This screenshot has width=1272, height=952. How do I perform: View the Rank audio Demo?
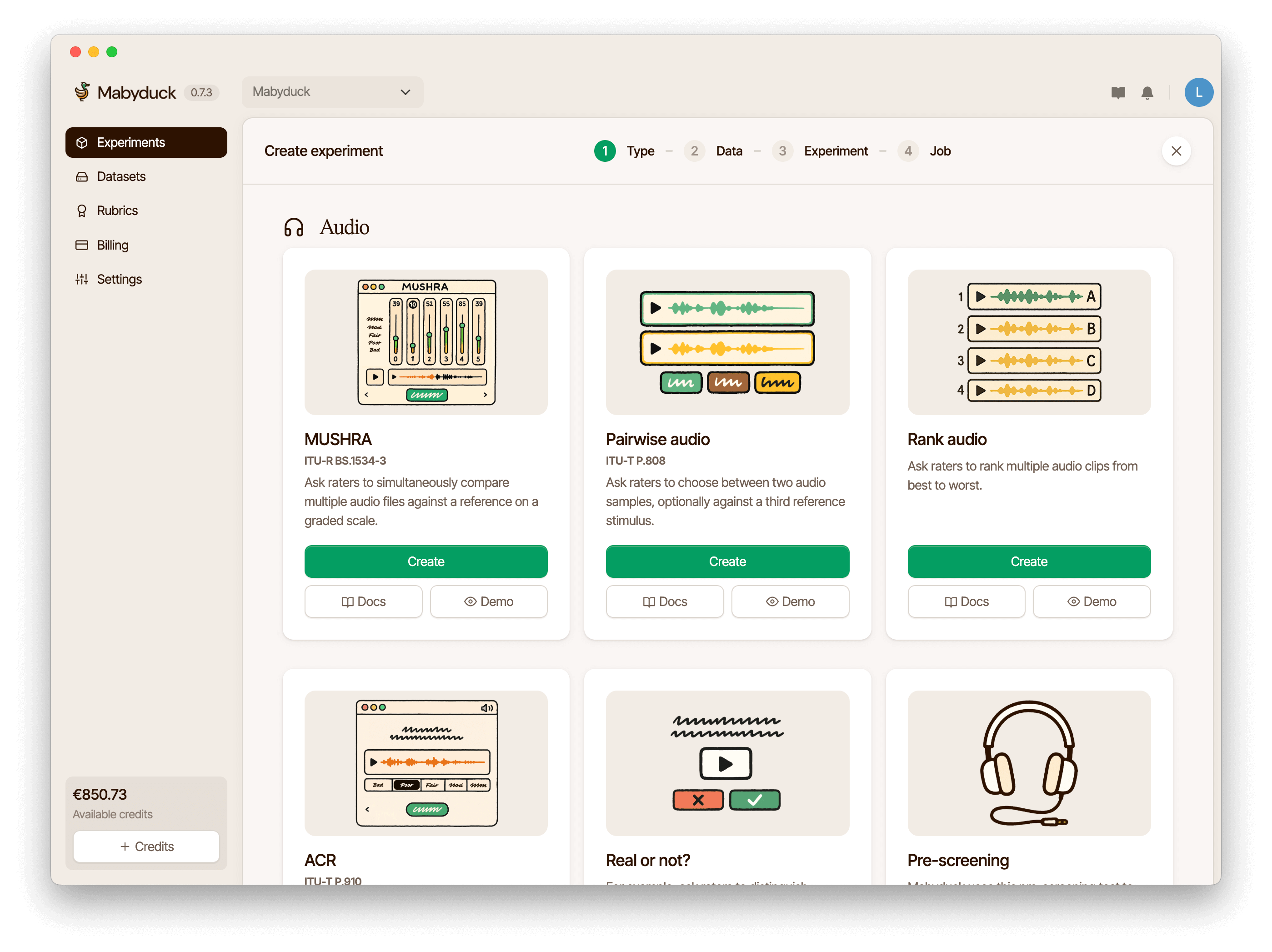(x=1092, y=601)
